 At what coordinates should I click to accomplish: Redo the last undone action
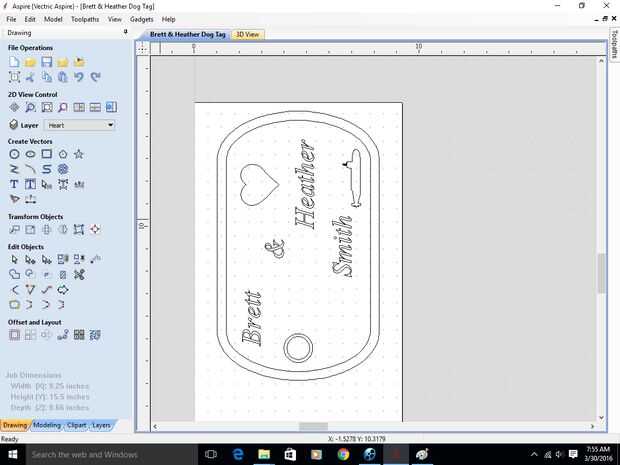(95, 77)
